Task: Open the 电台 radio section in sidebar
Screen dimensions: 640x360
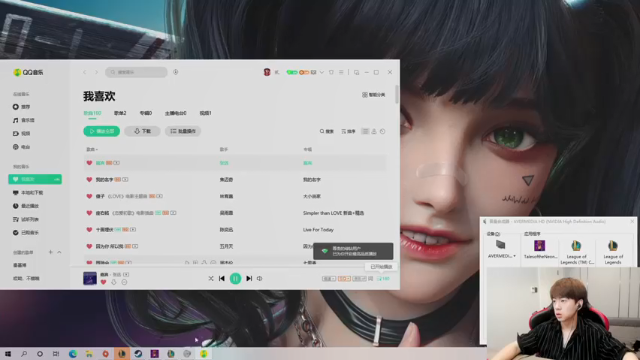Action: [21, 147]
